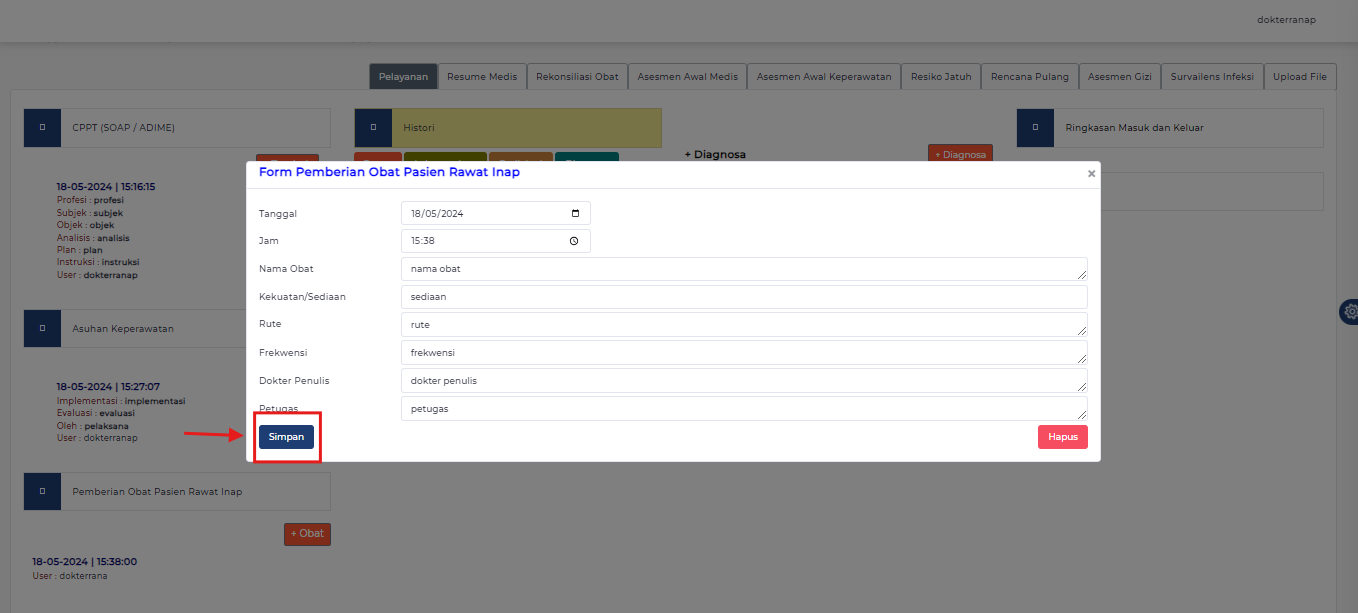Click inside the Petugas input field
Viewport: 1358px width, 613px height.
point(744,408)
